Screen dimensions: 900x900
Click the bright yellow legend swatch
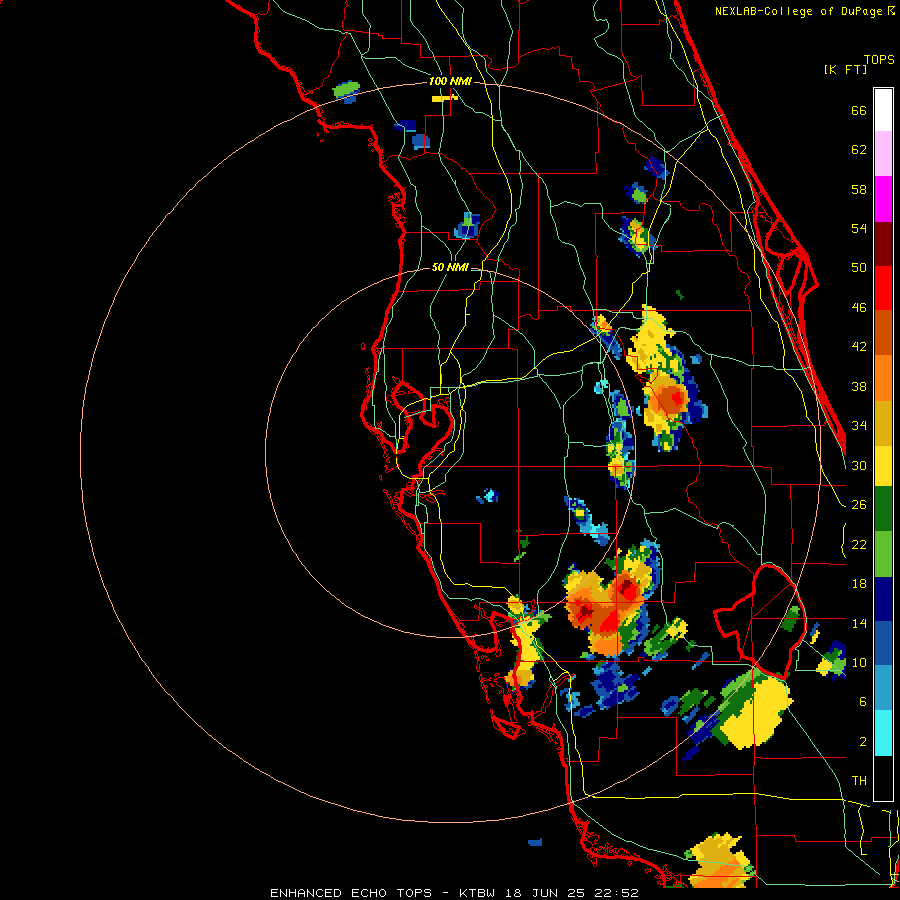point(883,465)
